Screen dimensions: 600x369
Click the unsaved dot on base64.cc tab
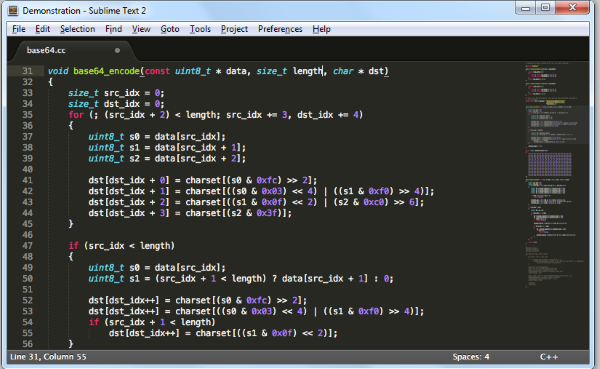117,51
